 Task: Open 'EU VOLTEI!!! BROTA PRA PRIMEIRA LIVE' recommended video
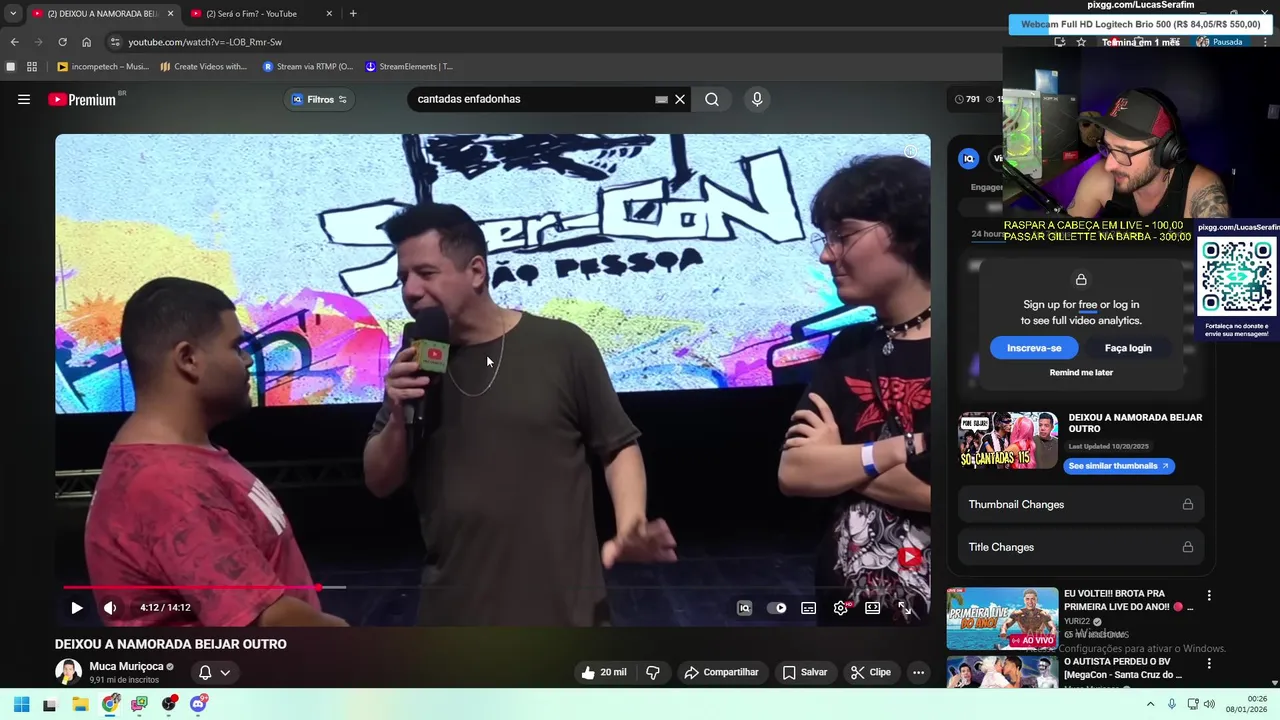click(1128, 600)
